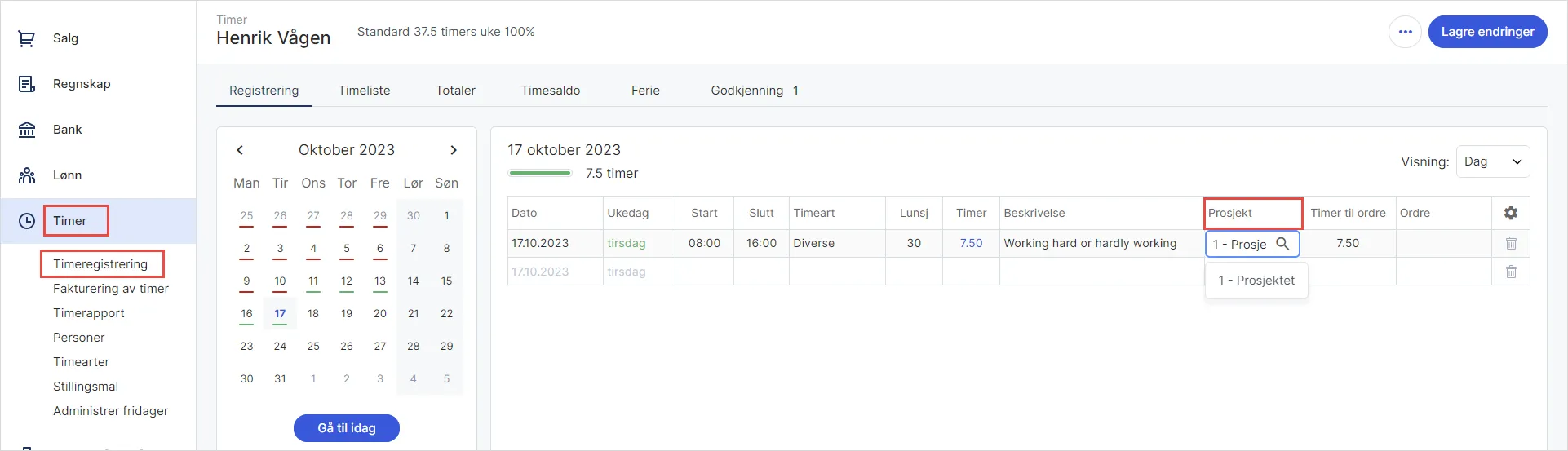Viewport: 1568px width, 451px height.
Task: Open table column settings gear
Action: [1511, 213]
